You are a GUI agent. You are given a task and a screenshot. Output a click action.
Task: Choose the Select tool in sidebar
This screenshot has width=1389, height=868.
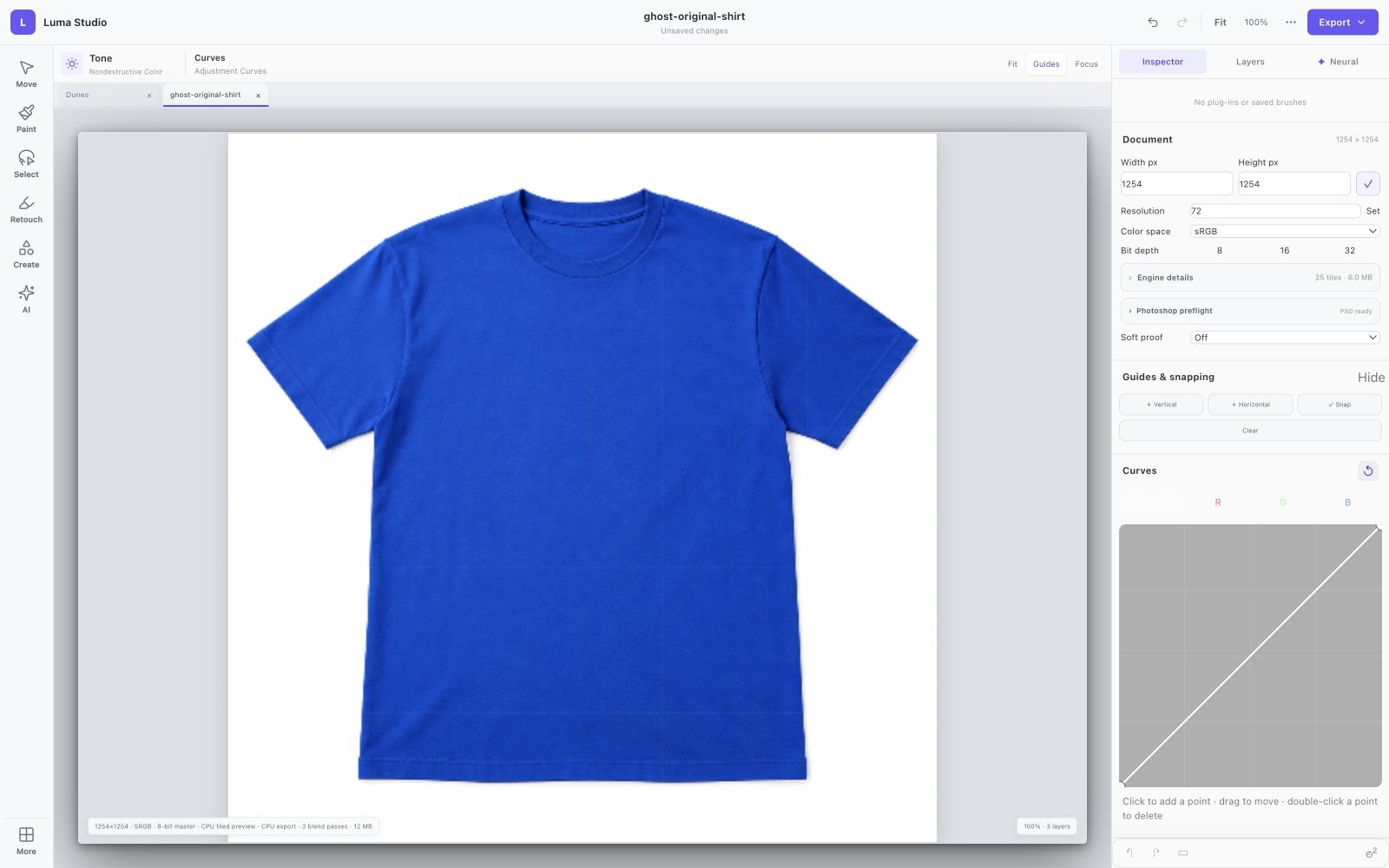pos(26,164)
